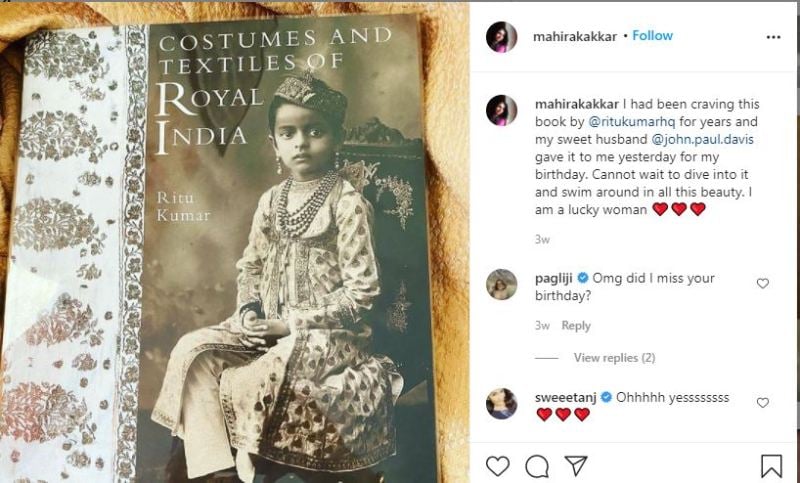Open pagliji username link
This screenshot has width=800, height=483.
click(558, 278)
